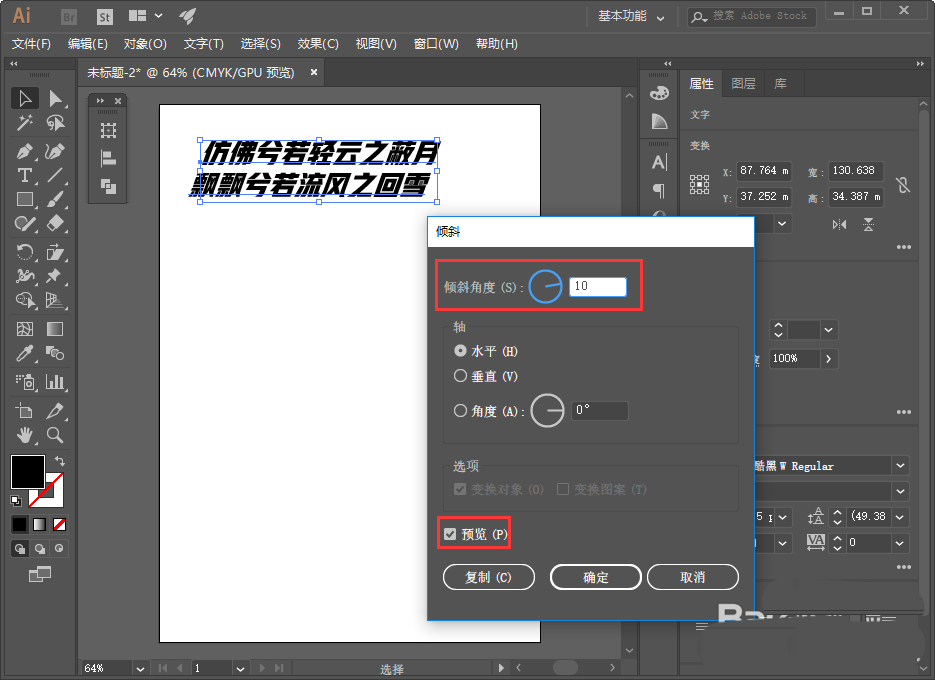935x680 pixels.
Task: Select the Blend tool
Action: pos(55,353)
